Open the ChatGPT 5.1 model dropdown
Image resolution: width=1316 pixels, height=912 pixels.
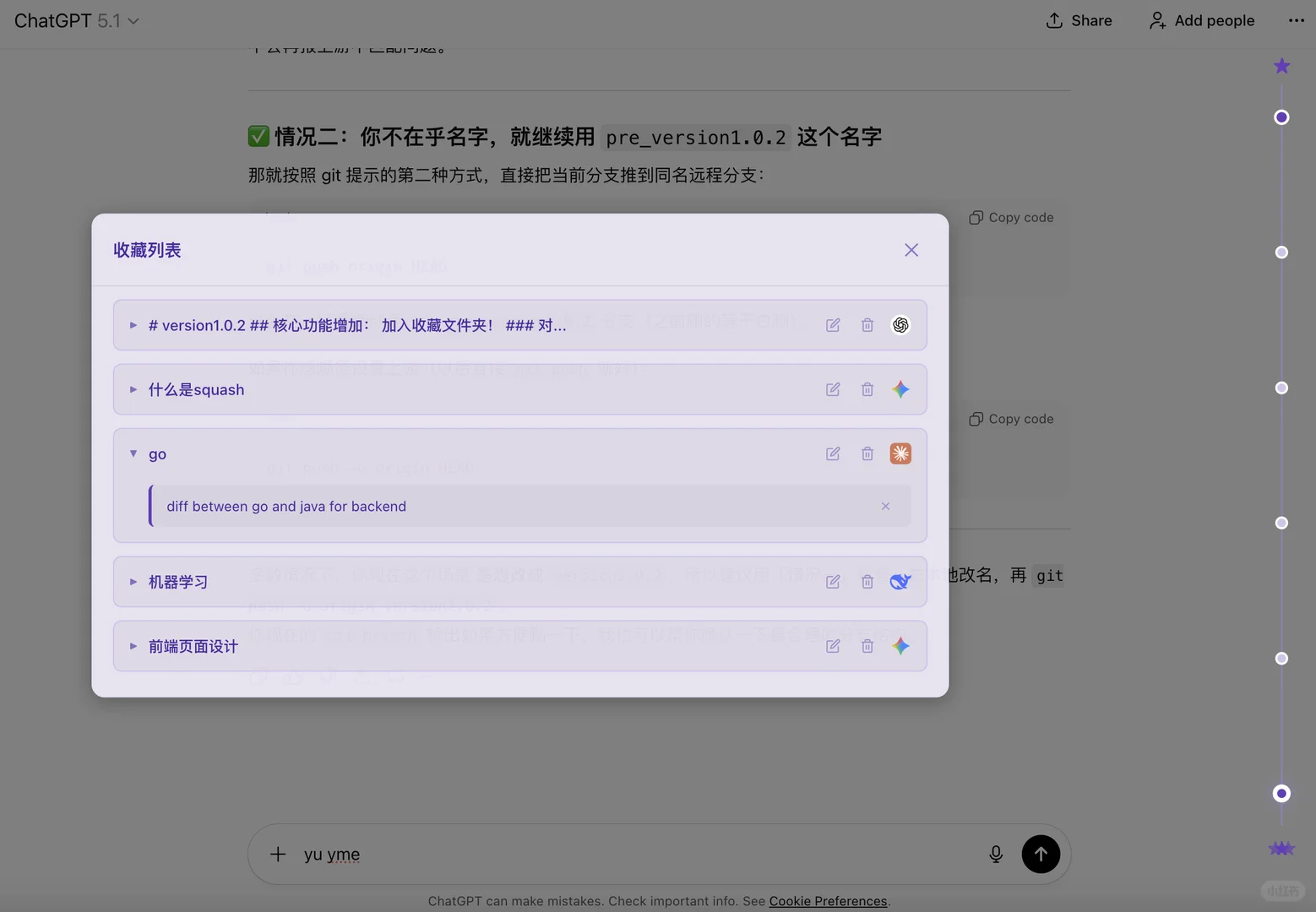pos(76,20)
